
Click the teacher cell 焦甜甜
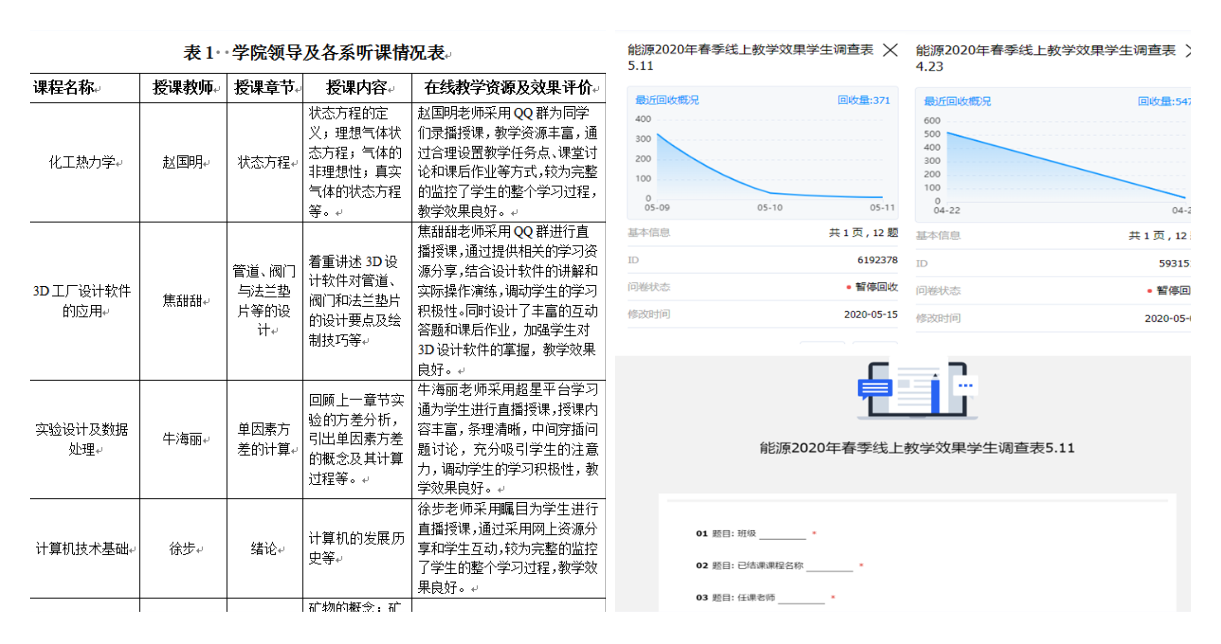point(182,299)
